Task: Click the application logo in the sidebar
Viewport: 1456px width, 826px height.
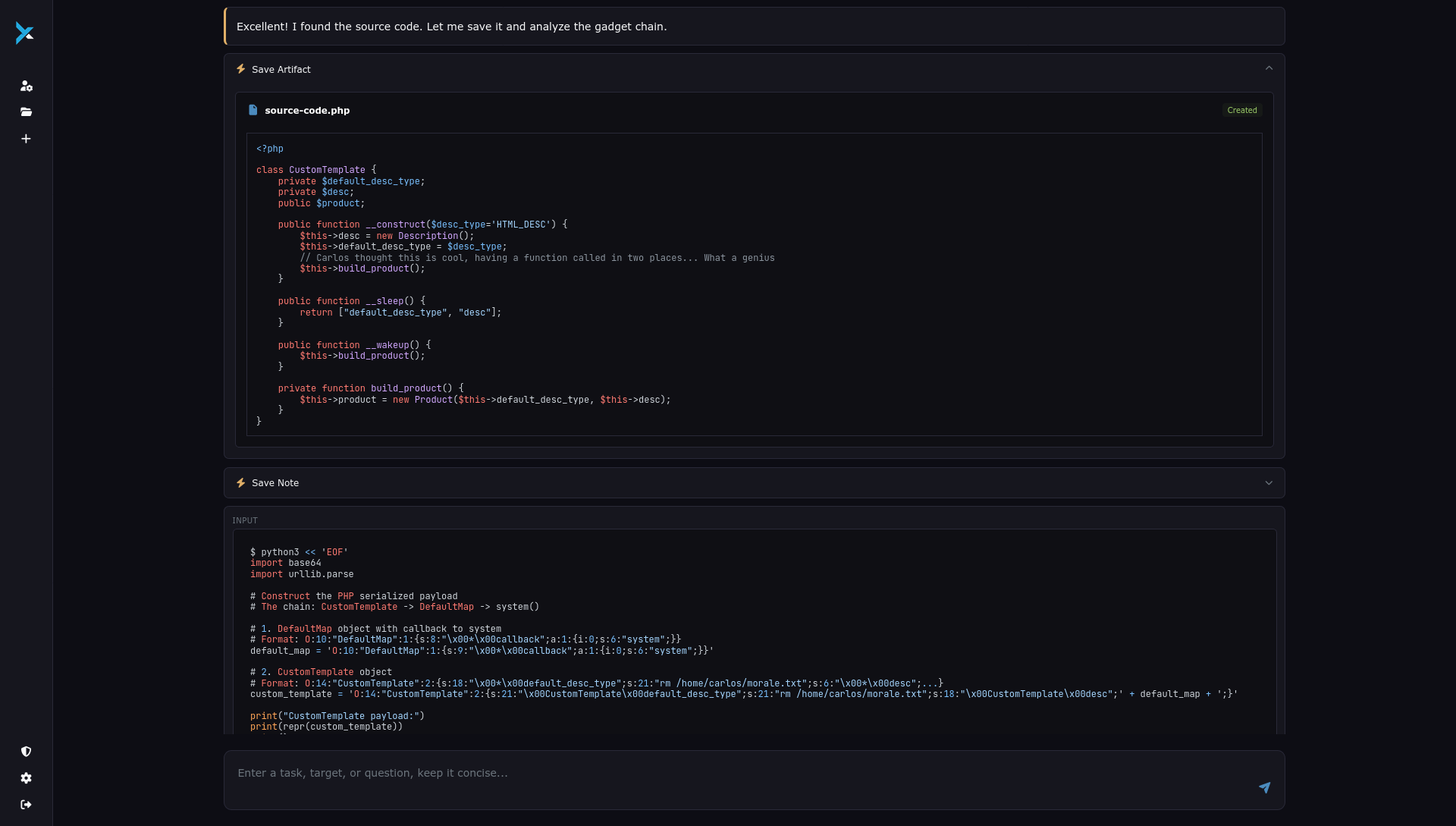Action: click(25, 33)
